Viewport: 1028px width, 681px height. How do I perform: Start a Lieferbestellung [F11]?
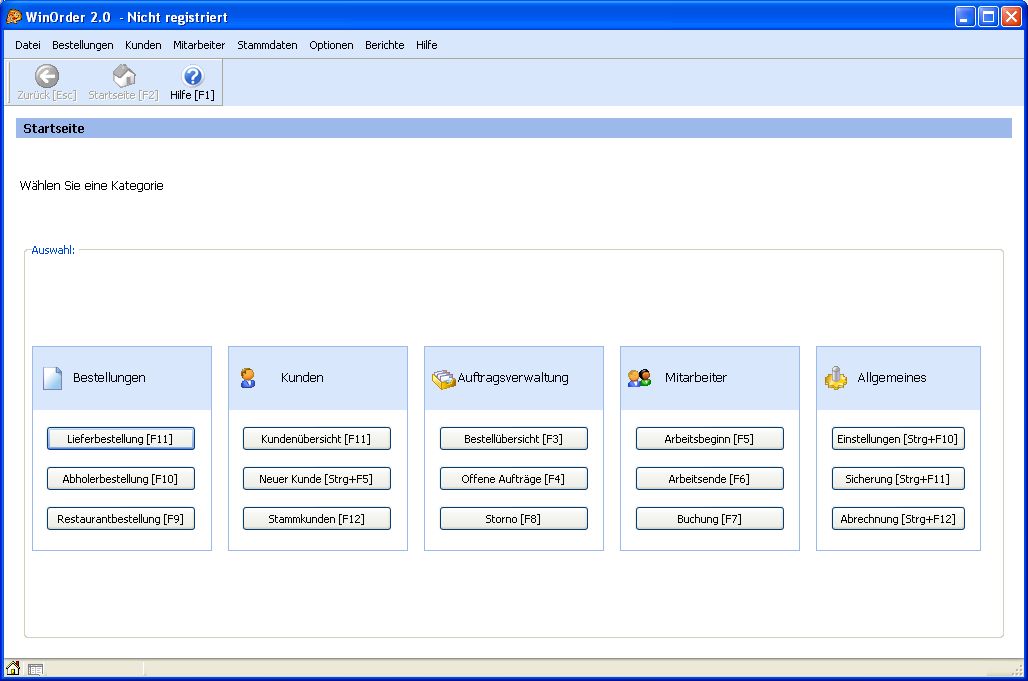pyautogui.click(x=121, y=438)
